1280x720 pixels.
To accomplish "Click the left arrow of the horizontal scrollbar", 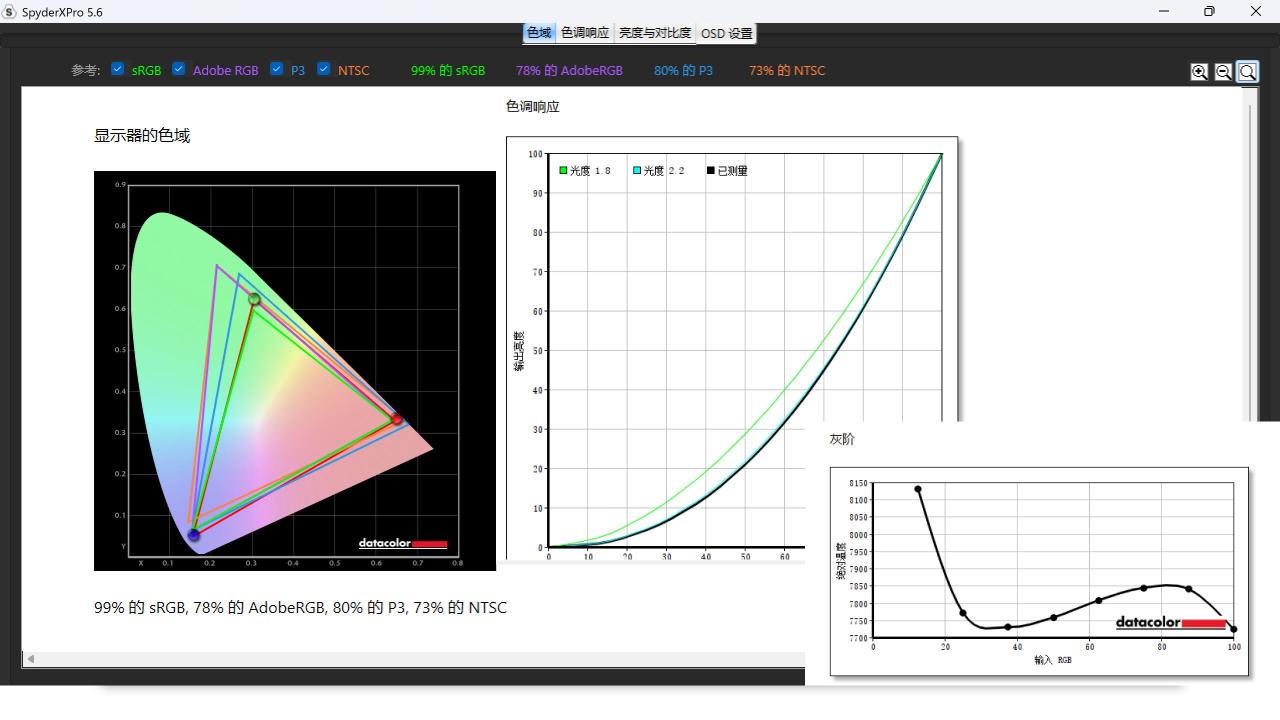I will coord(31,659).
